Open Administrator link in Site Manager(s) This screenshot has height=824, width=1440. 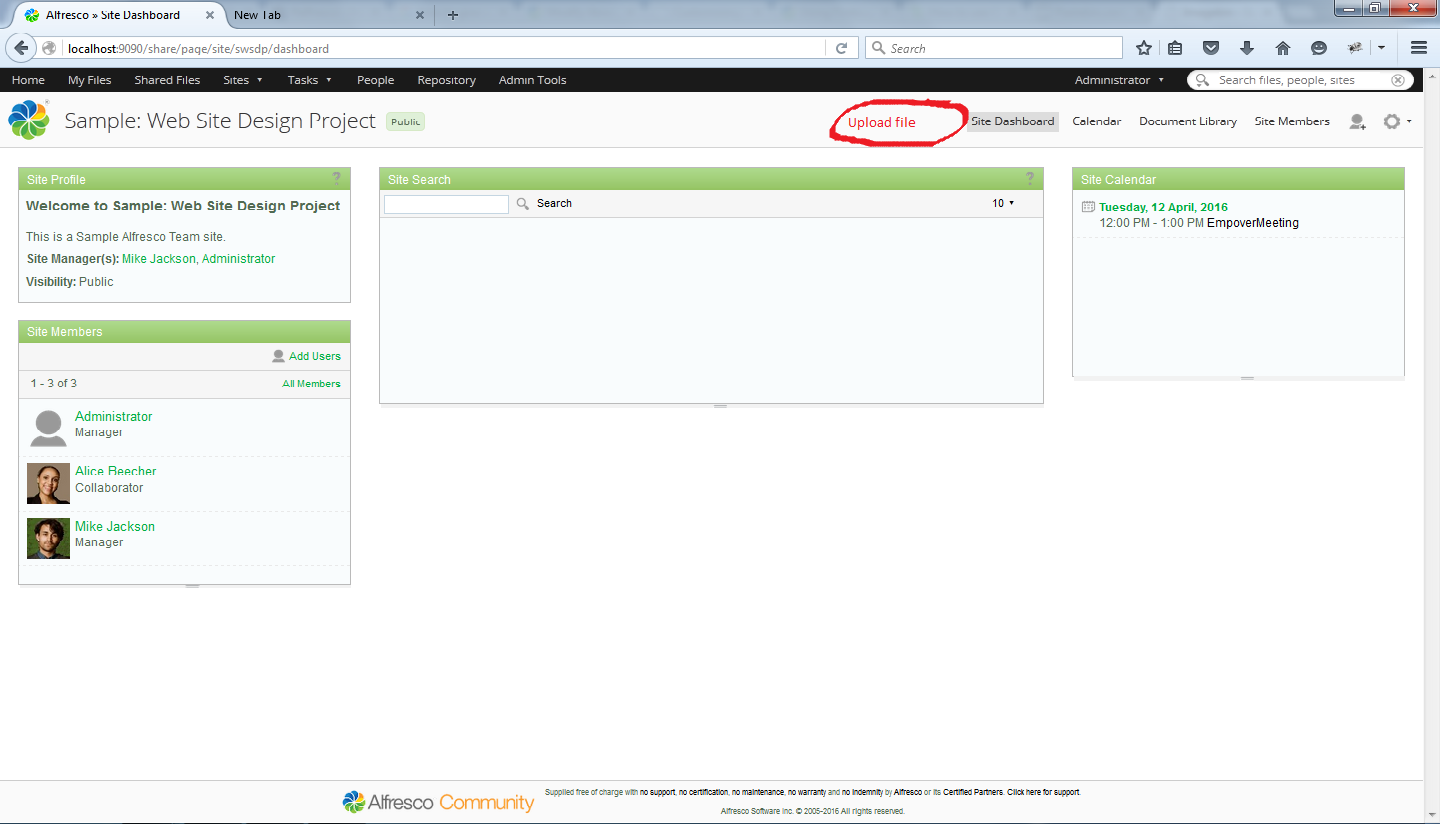[238, 259]
